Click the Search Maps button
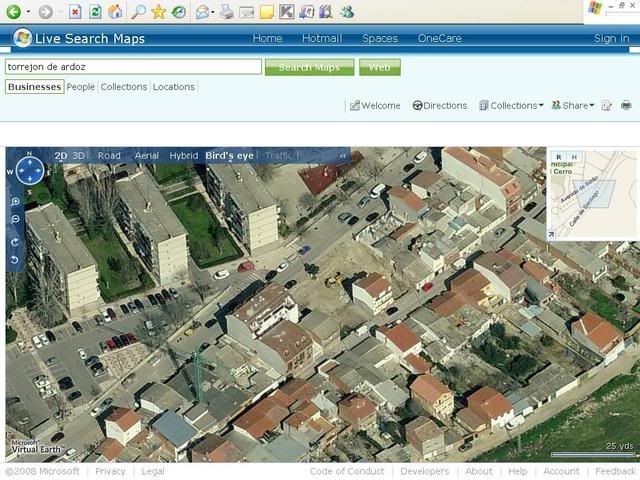640x480 pixels. (x=309, y=67)
